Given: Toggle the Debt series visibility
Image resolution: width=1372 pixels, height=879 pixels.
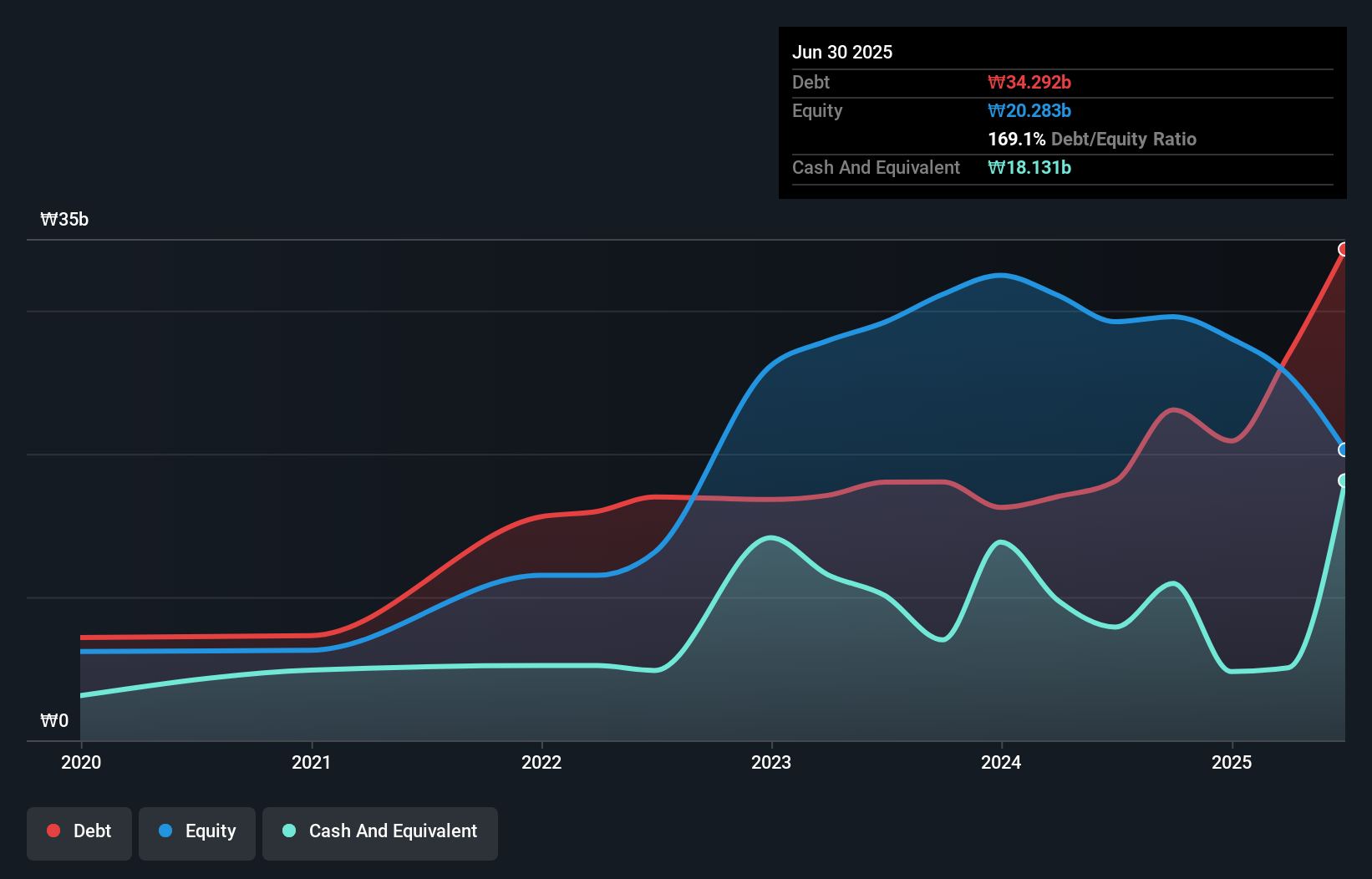Looking at the screenshot, I should [x=79, y=832].
